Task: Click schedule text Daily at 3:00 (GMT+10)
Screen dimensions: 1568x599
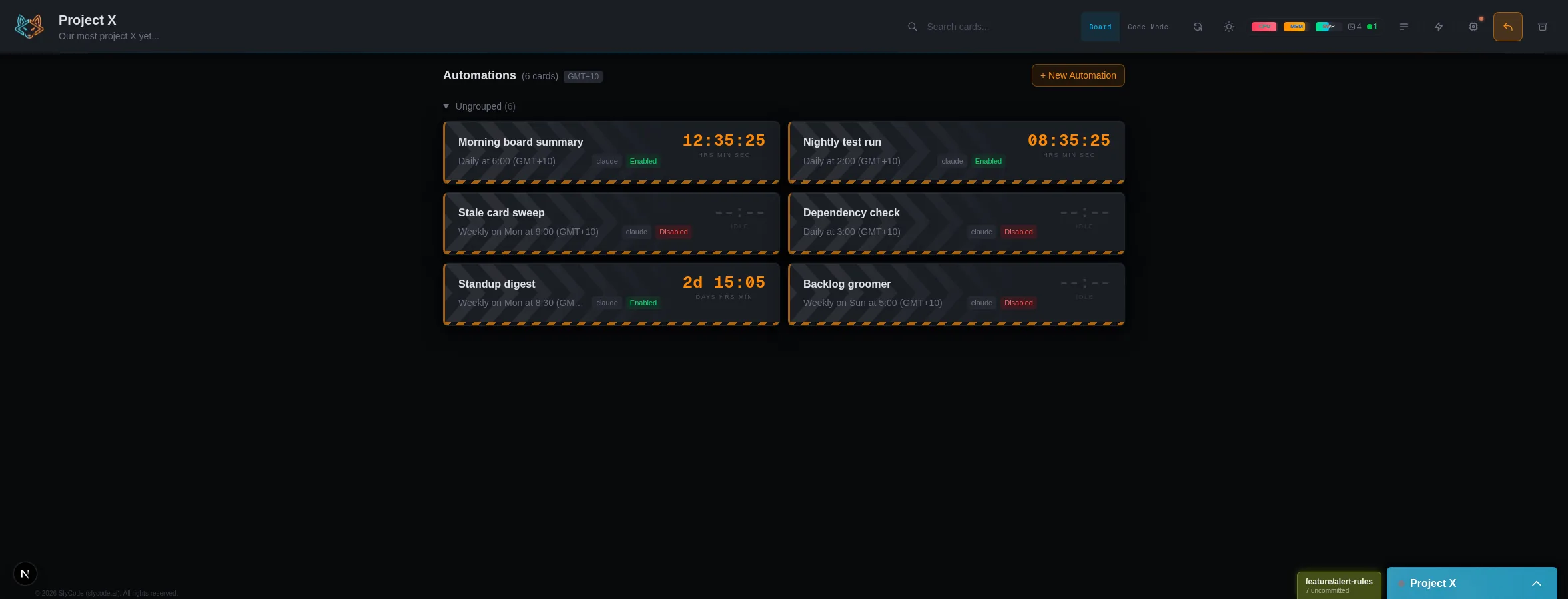Action: point(852,232)
